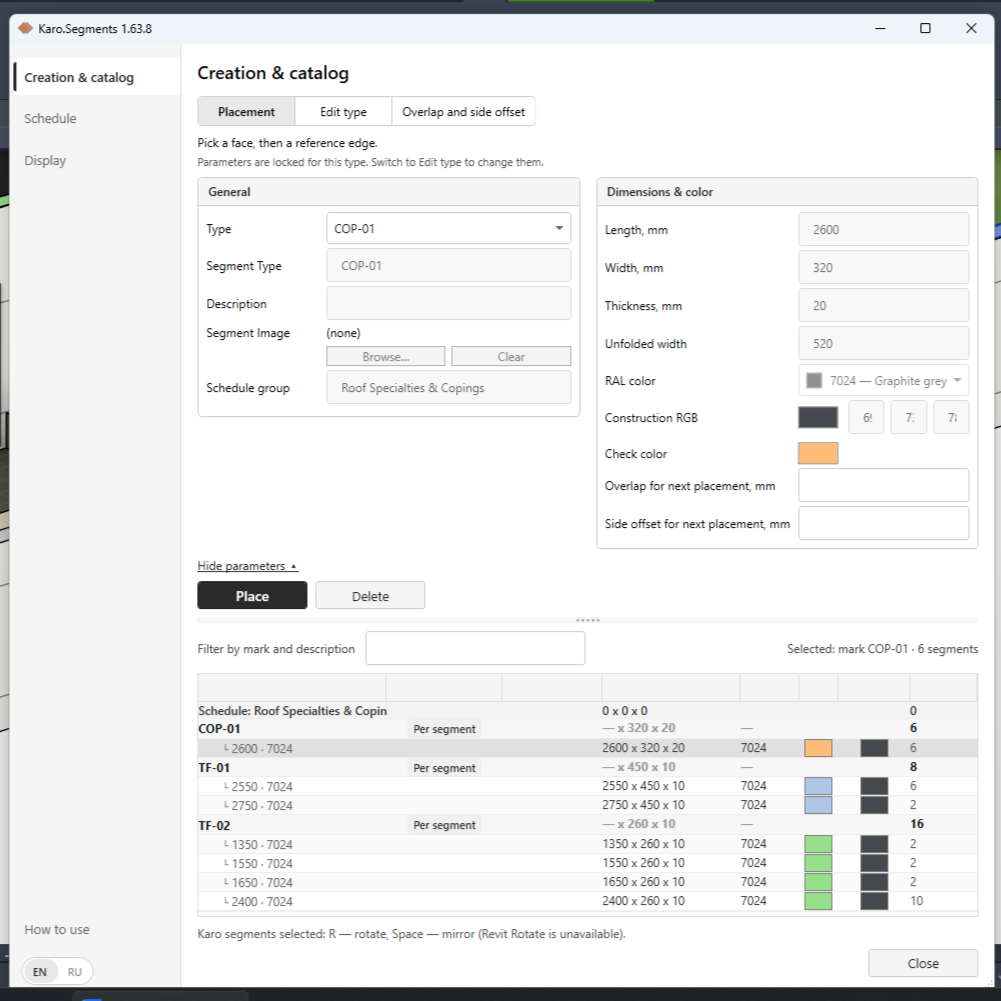The width and height of the screenshot is (1001, 1001).
Task: Minimize the Karo.Segments window
Action: click(x=880, y=28)
